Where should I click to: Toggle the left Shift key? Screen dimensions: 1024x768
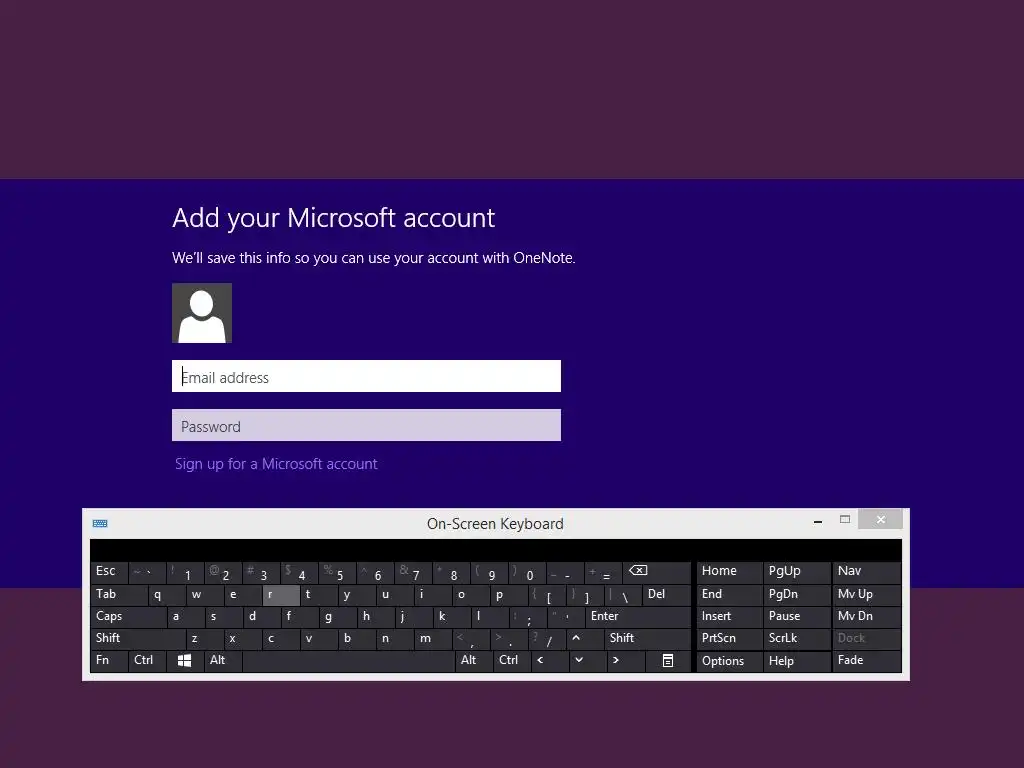[138, 639]
